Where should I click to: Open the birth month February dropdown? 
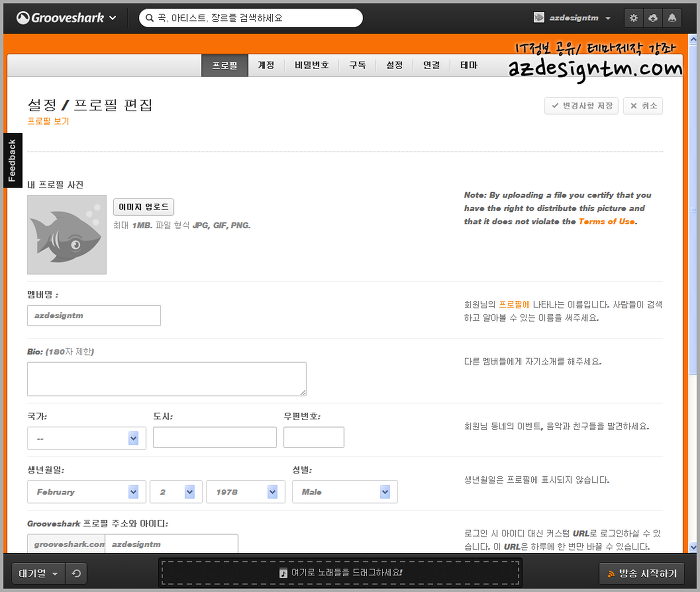(x=87, y=492)
